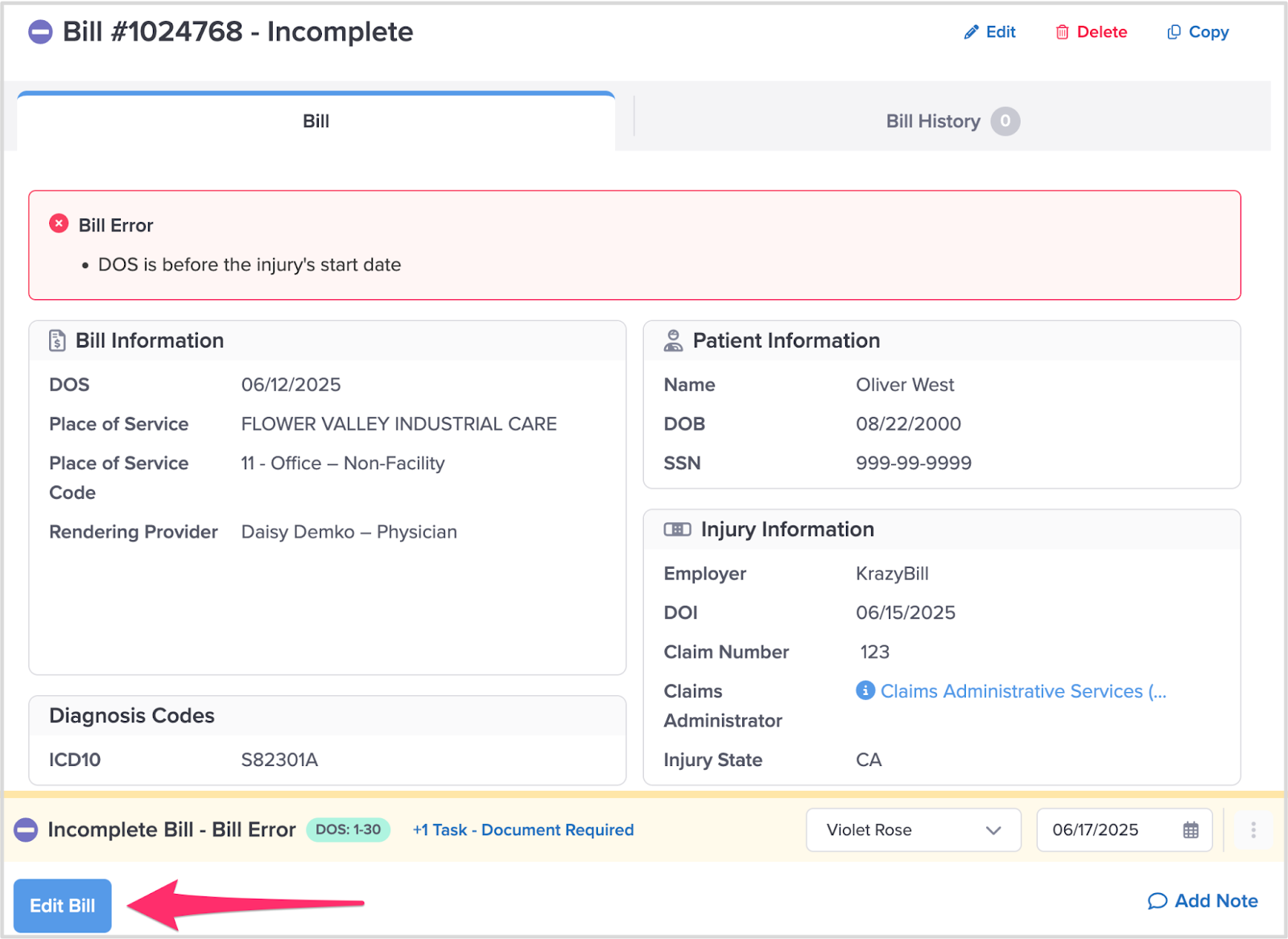The width and height of the screenshot is (1288, 939).
Task: Click the Bill #1024768 - Incomplete heading
Action: point(237,32)
